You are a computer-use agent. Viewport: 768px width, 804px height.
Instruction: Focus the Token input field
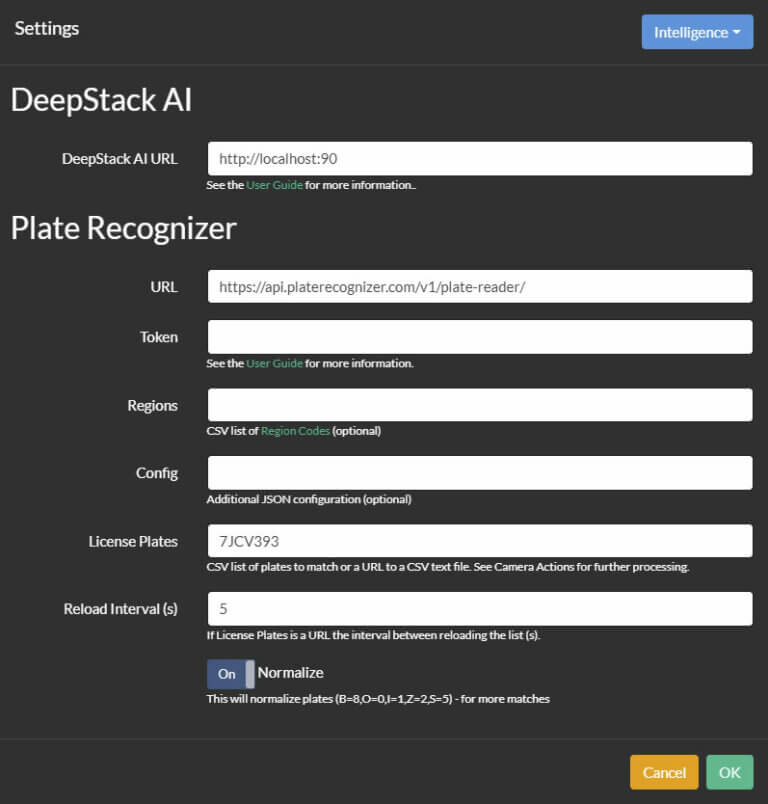tap(480, 337)
